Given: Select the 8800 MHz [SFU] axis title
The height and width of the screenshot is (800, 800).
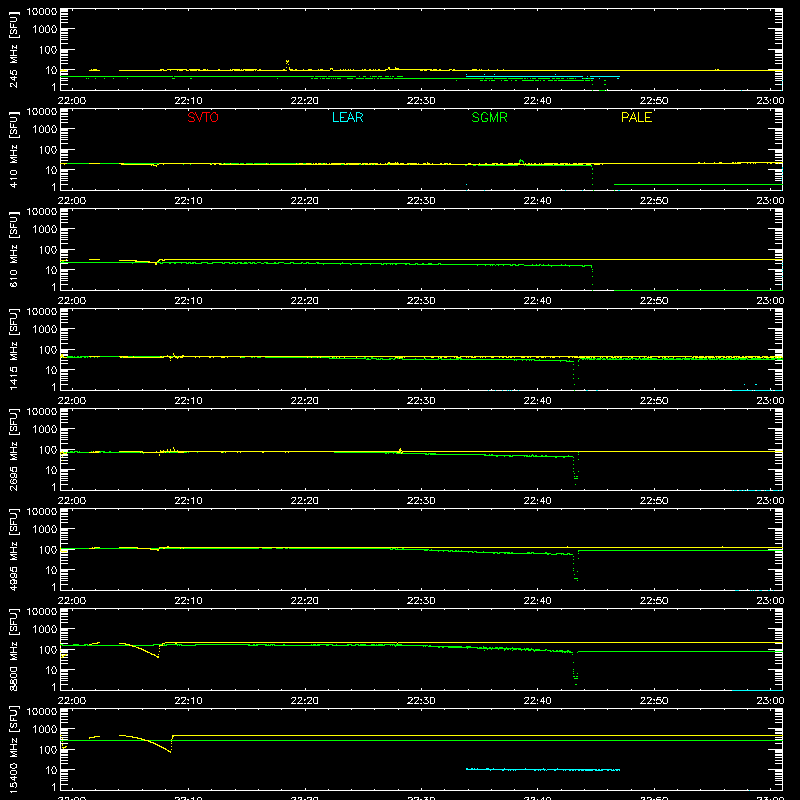Looking at the screenshot, I should [14, 649].
